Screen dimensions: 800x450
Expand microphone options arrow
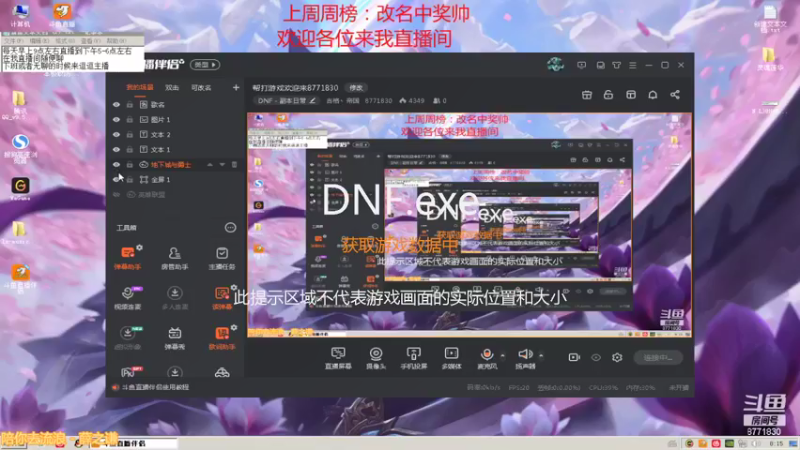pos(503,355)
